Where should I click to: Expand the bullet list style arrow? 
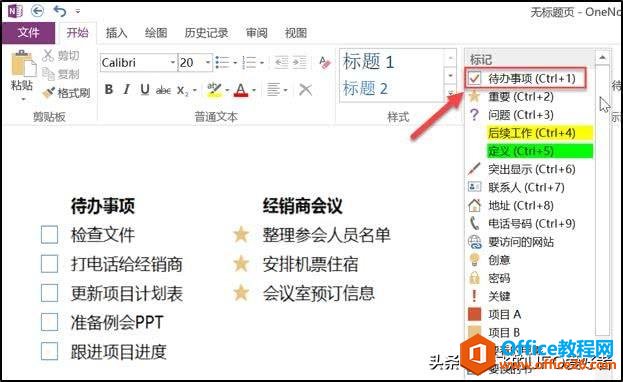pyautogui.click(x=235, y=63)
